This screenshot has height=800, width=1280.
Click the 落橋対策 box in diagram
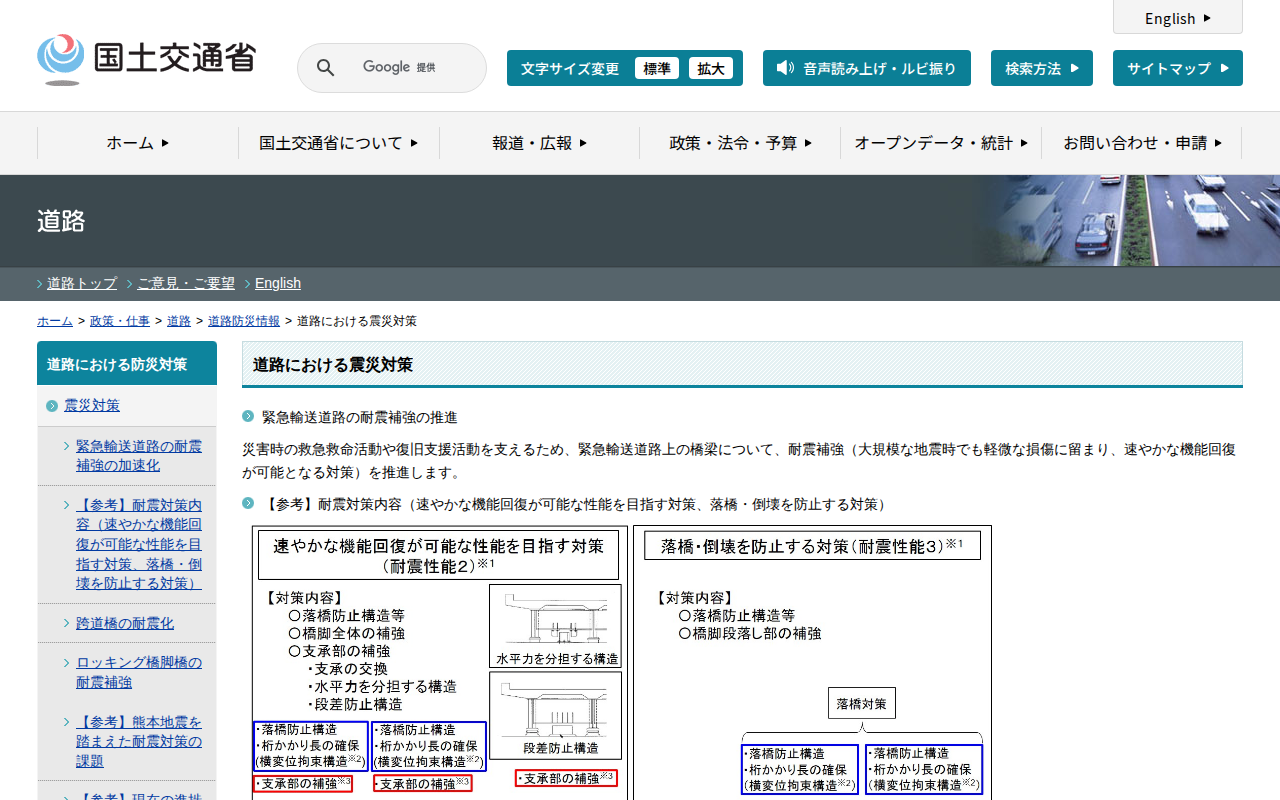tap(862, 703)
